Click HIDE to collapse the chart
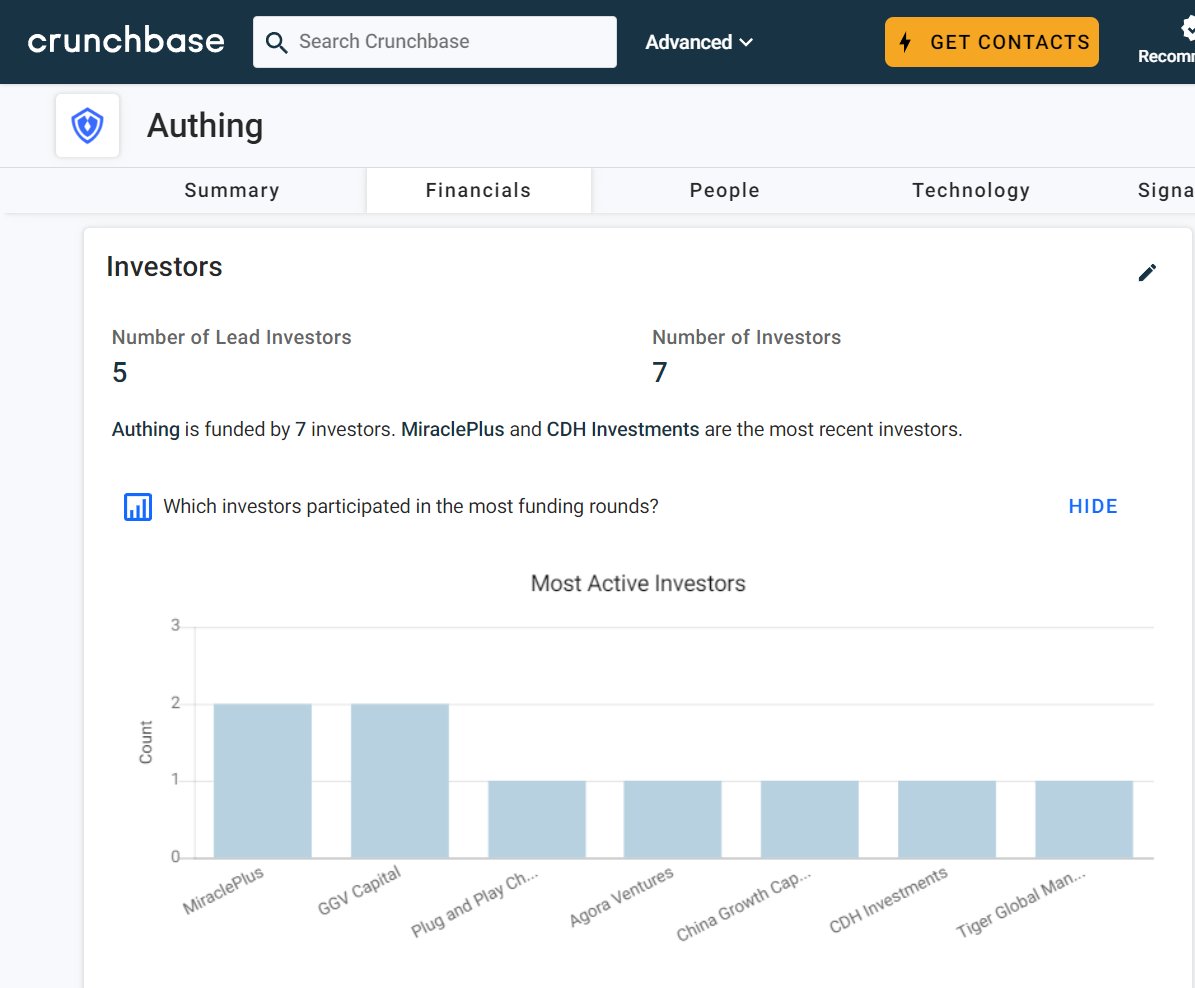 1093,506
